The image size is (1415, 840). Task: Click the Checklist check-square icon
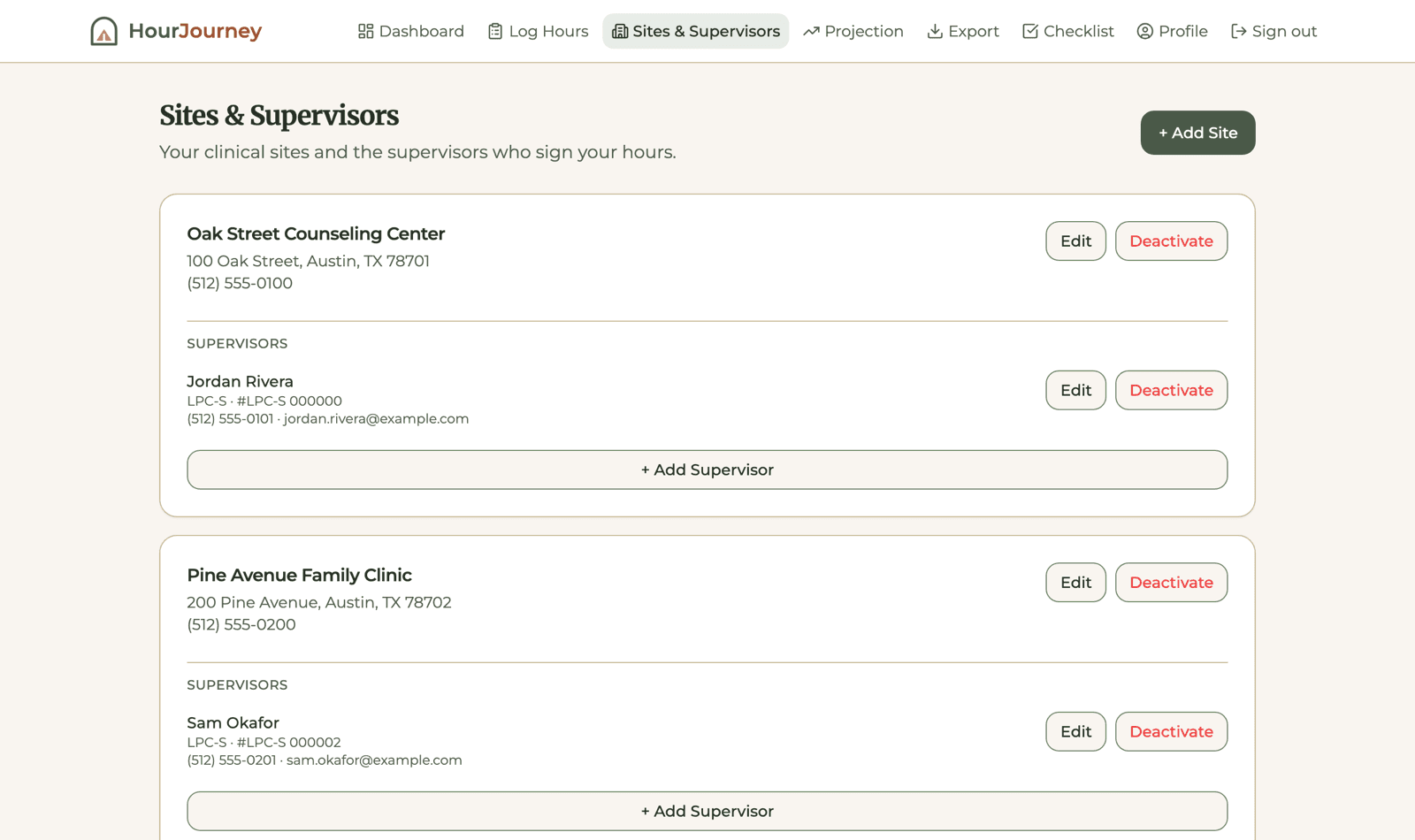click(1030, 31)
